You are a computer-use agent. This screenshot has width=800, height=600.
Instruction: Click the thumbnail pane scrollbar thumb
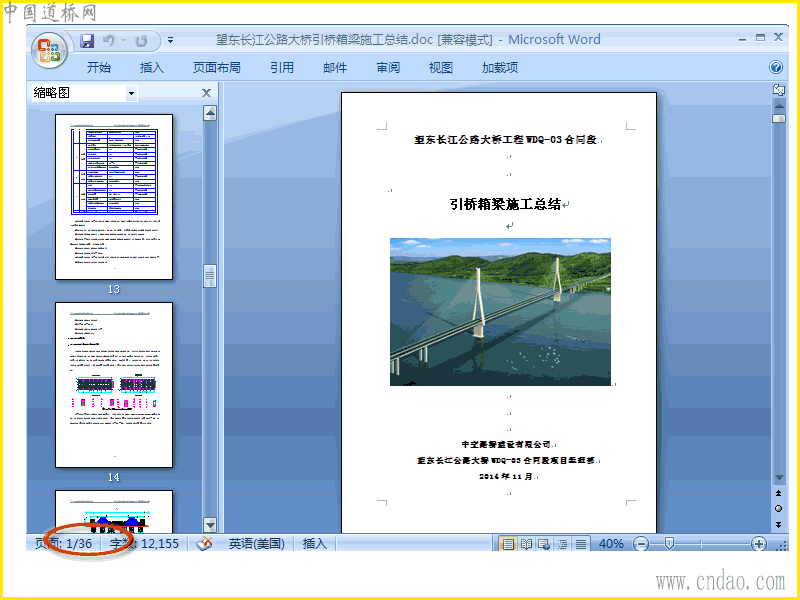(x=210, y=276)
